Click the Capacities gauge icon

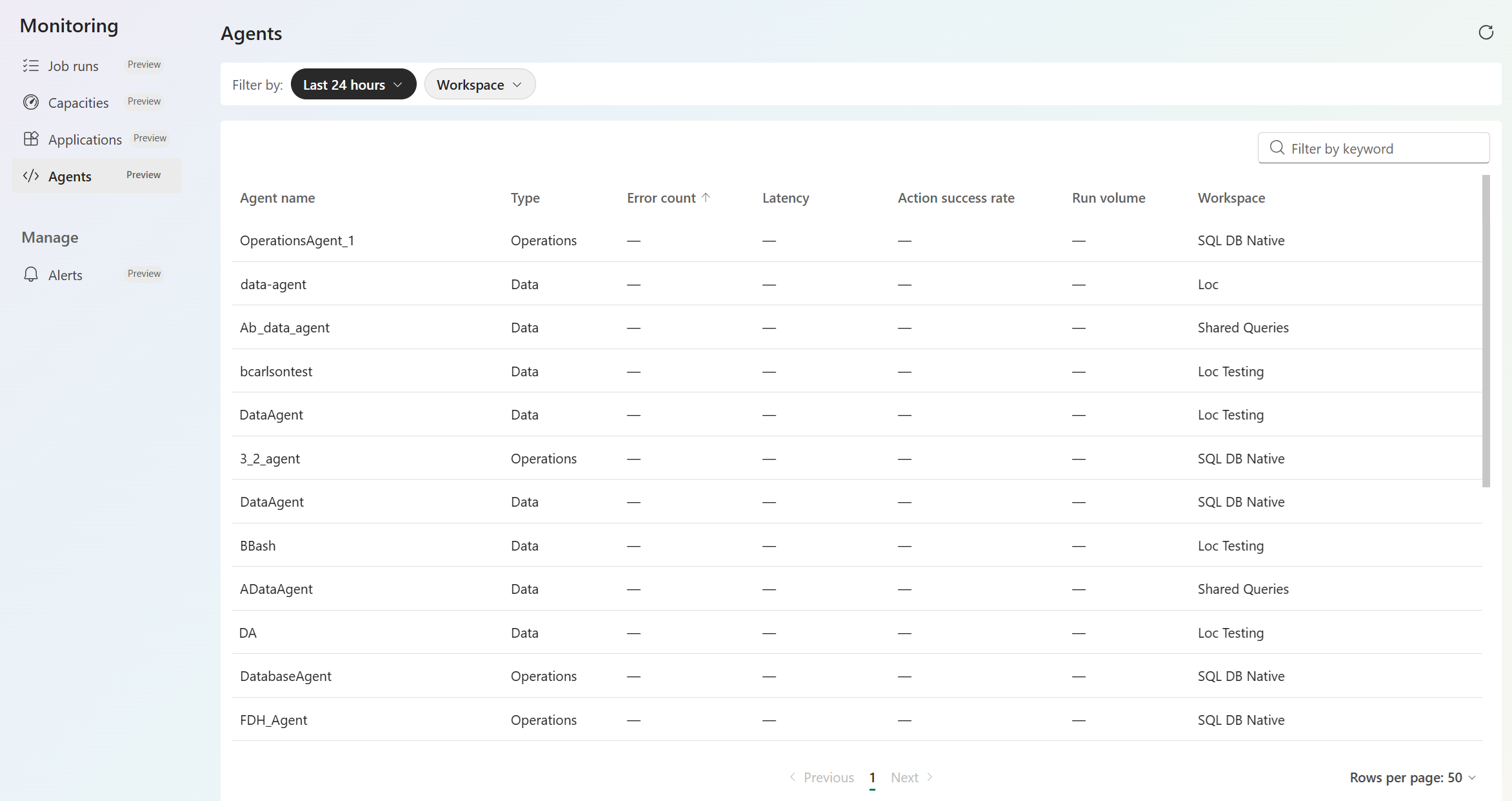(30, 103)
